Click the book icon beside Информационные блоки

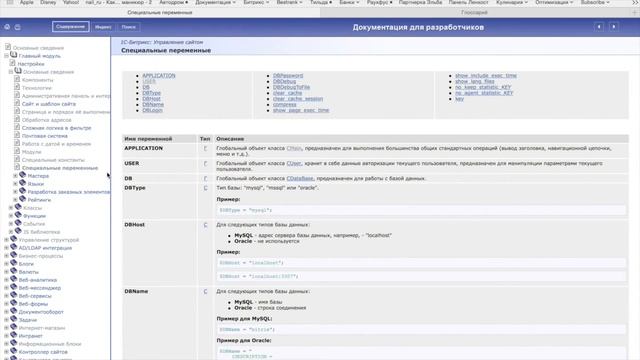tap(13, 343)
